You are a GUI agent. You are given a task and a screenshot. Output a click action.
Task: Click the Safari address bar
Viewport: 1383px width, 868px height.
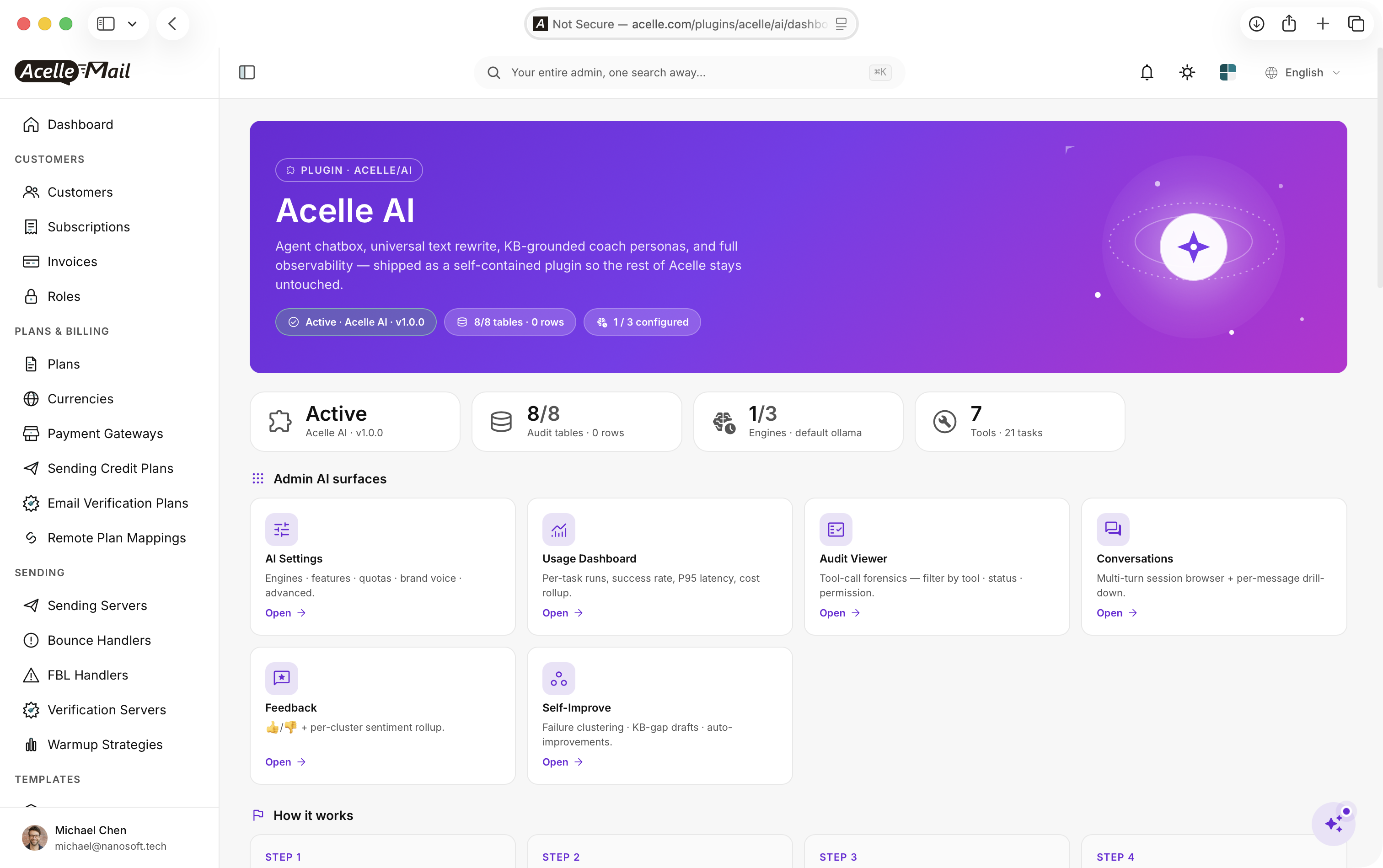(691, 23)
